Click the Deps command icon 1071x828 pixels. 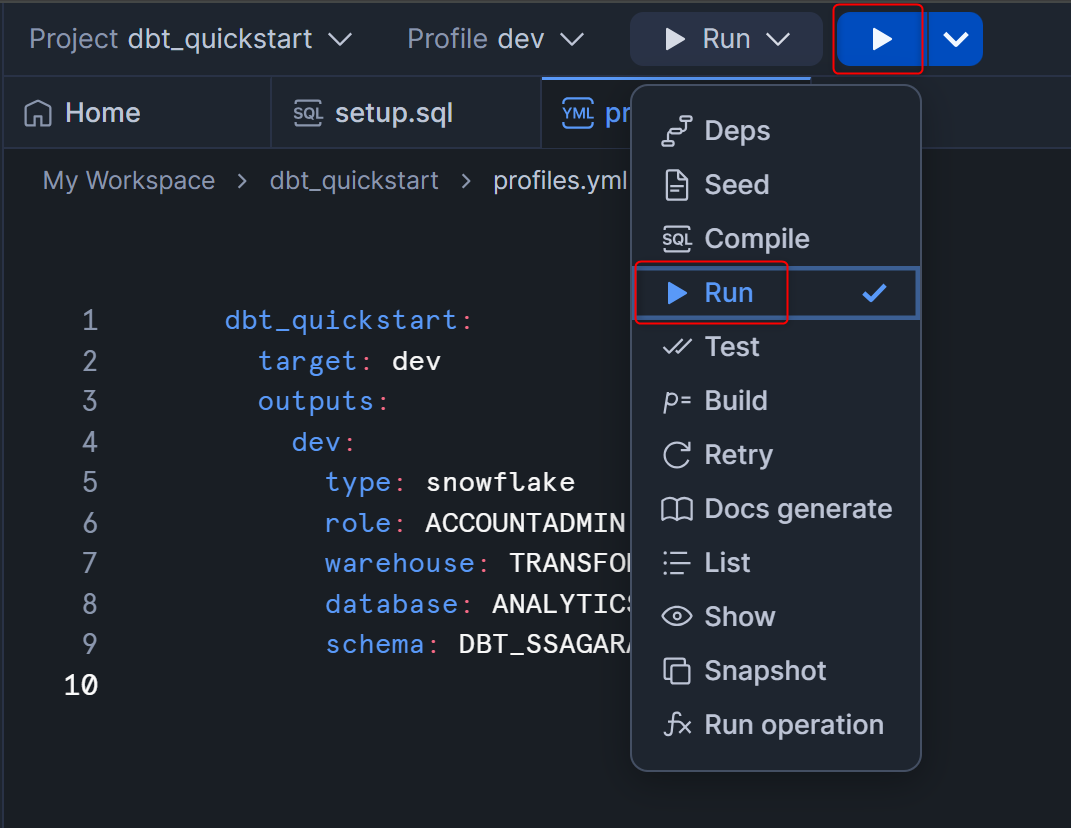click(677, 131)
